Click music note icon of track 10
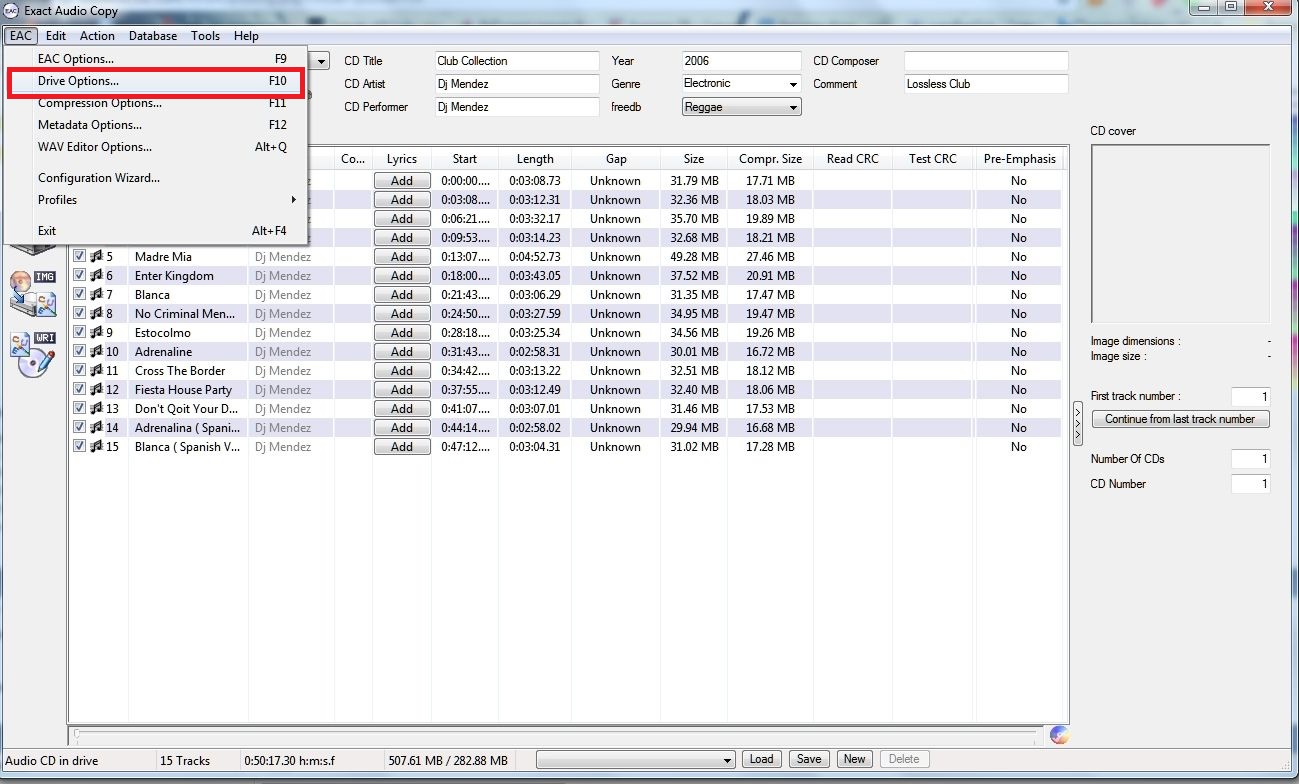The image size is (1299, 784). 96,352
